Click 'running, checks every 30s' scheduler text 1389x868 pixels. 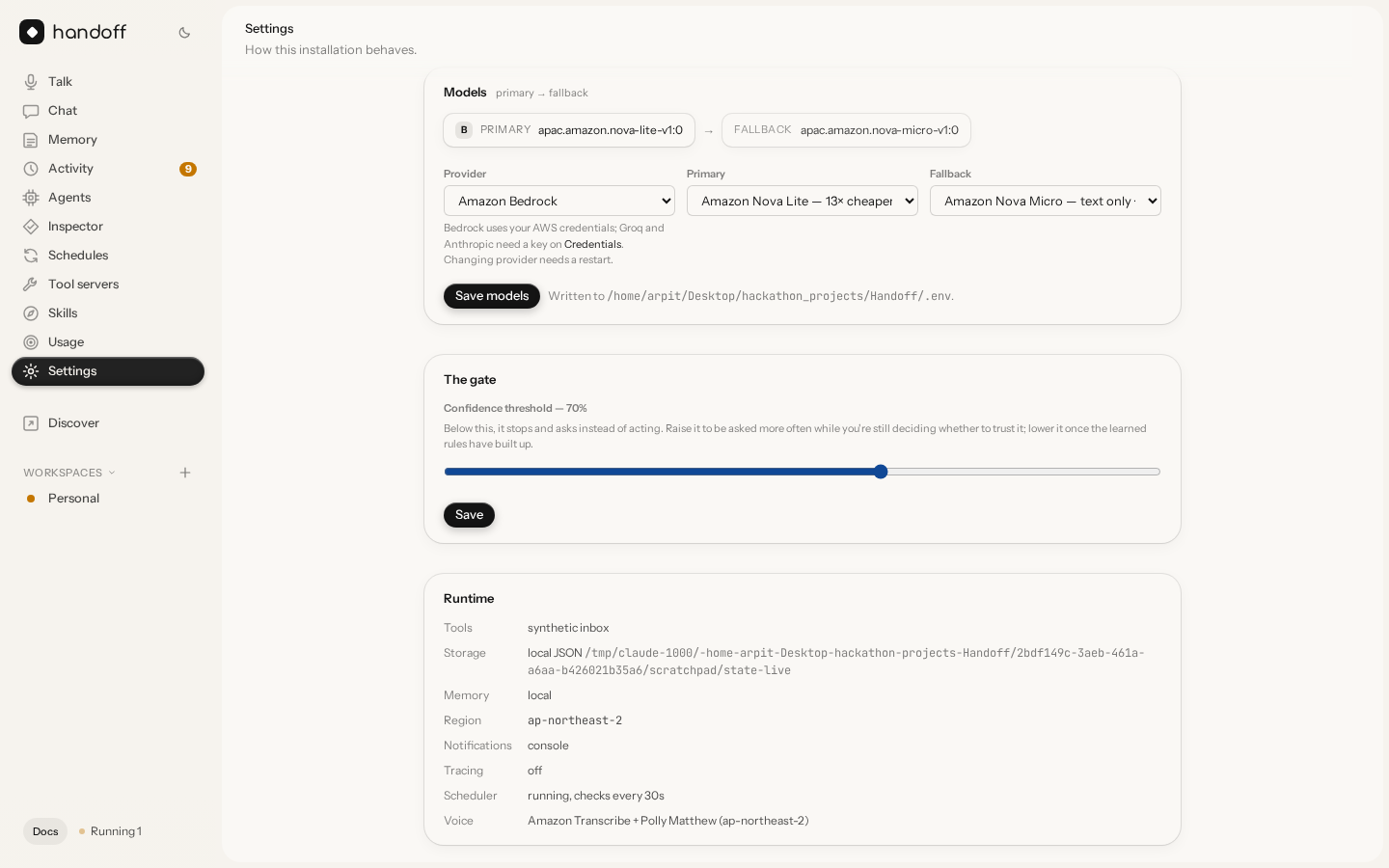coord(596,796)
